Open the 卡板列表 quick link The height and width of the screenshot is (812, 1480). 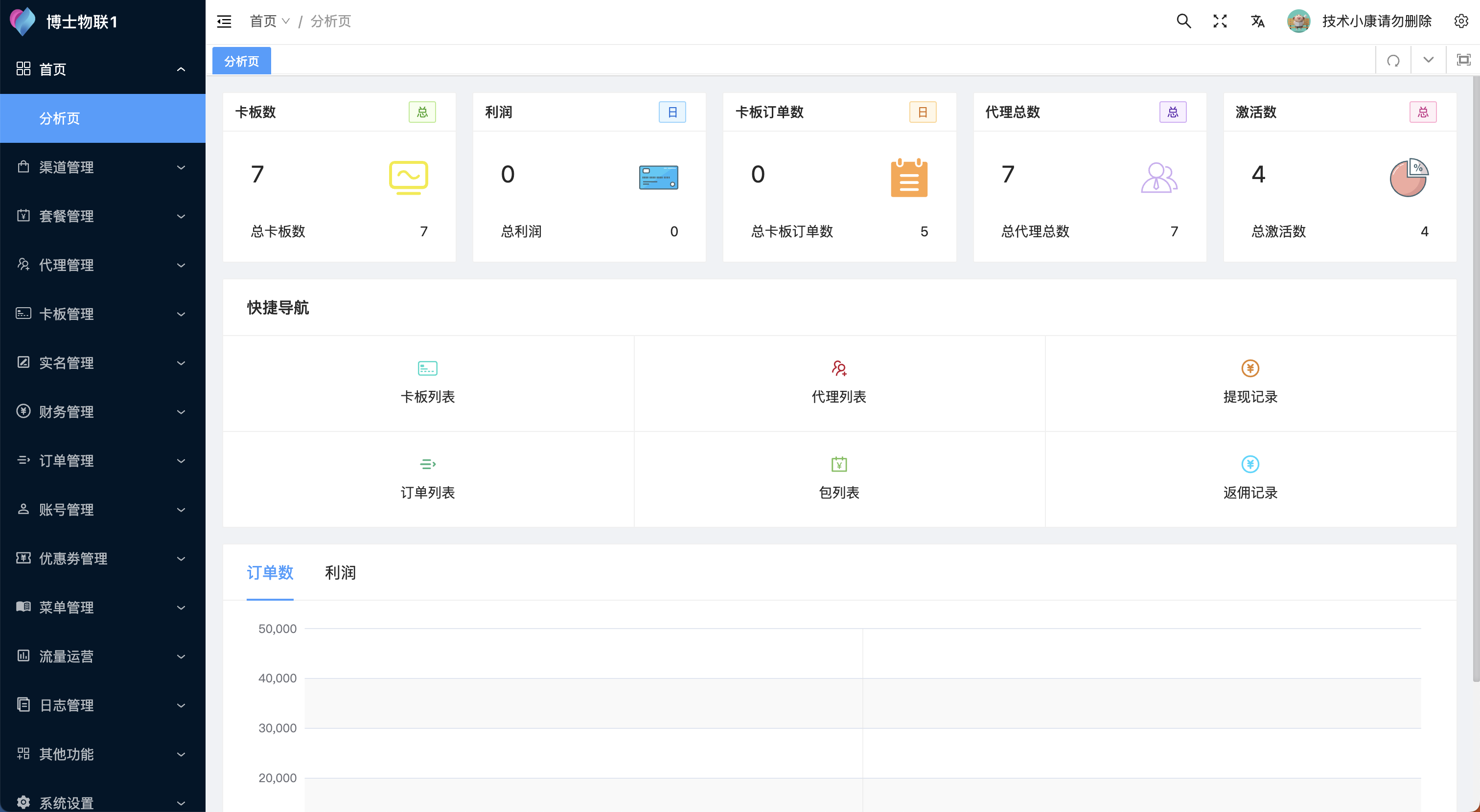(x=428, y=383)
